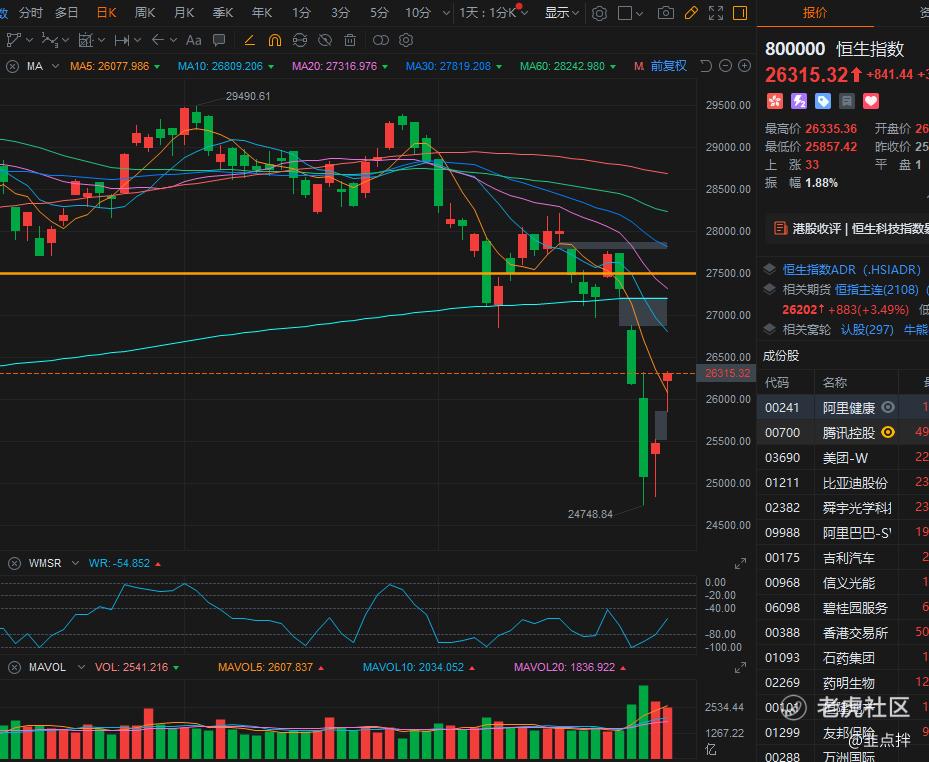Image resolution: width=929 pixels, height=762 pixels.
Task: Open layout square dropdown arrow
Action: point(639,13)
